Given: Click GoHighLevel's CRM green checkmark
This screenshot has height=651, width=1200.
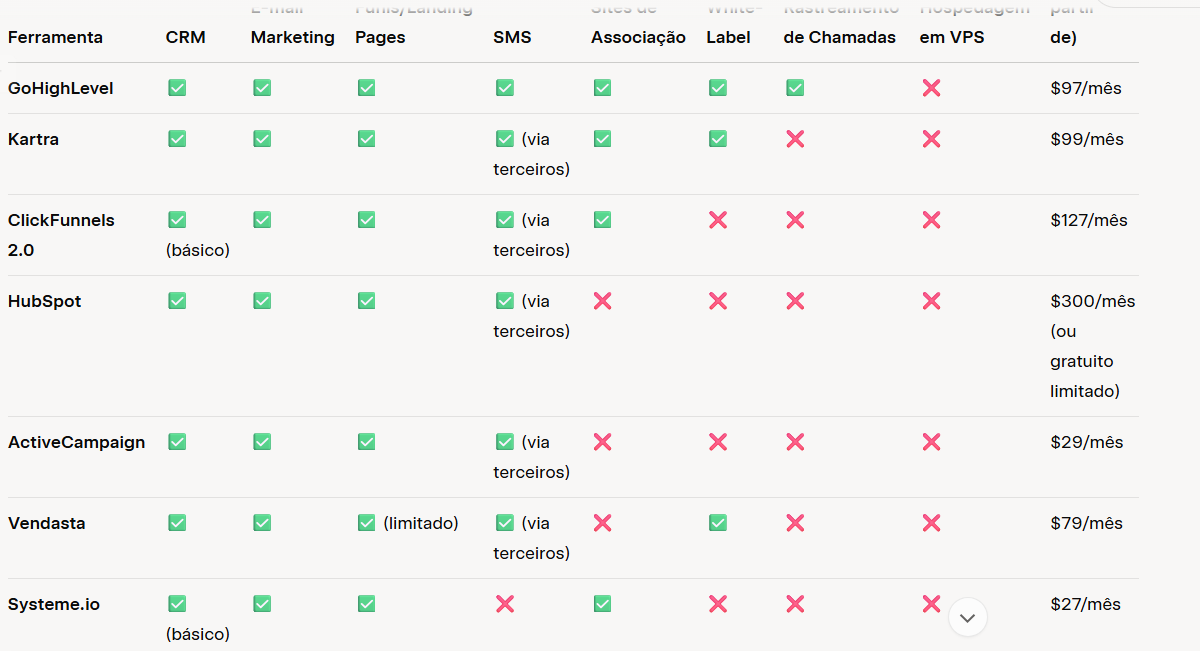Looking at the screenshot, I should click(177, 88).
